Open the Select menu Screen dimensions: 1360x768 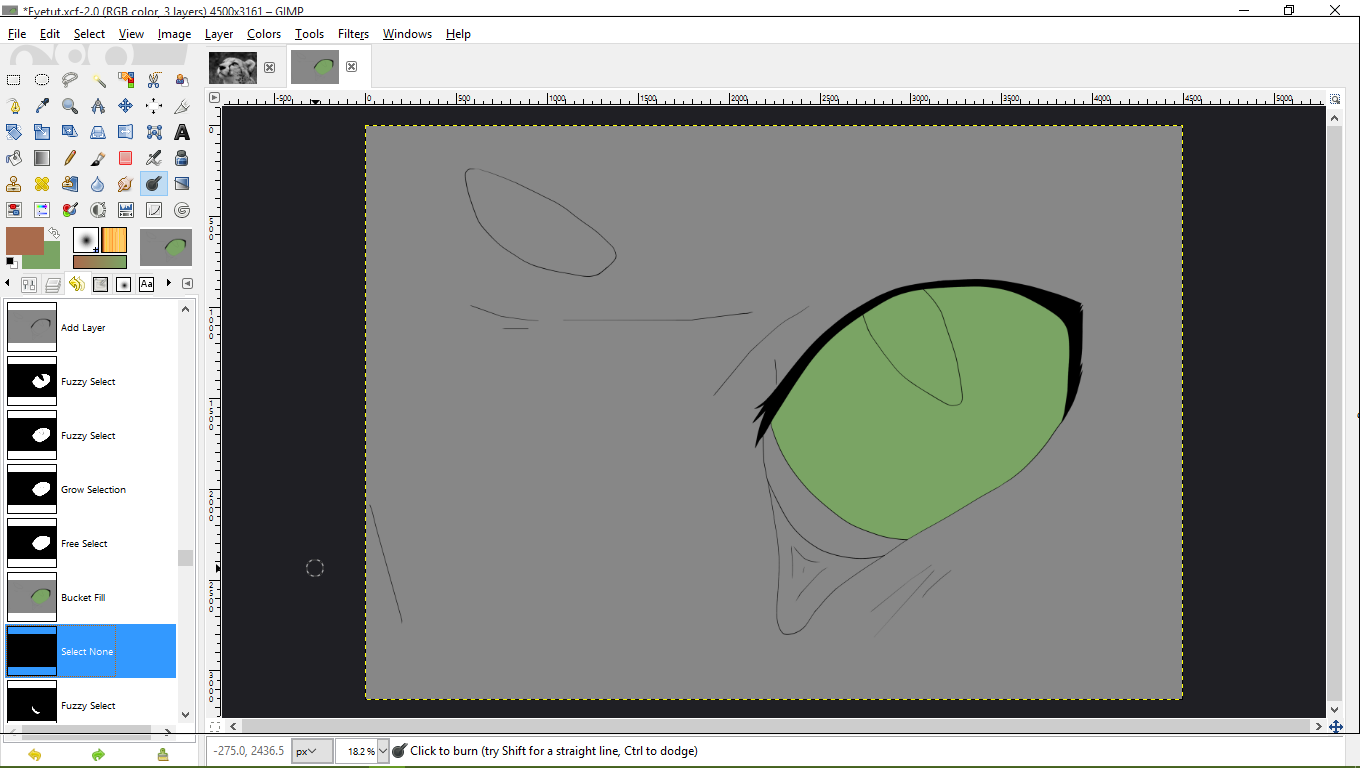point(89,34)
